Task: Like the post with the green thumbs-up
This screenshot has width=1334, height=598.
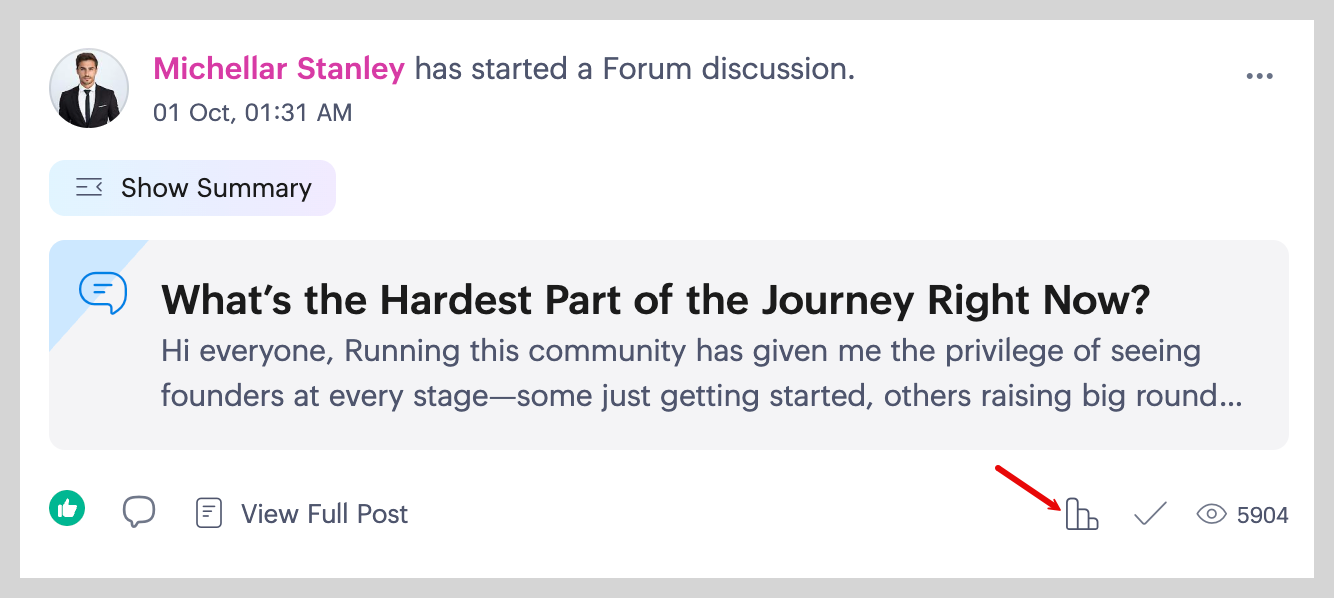Action: pyautogui.click(x=67, y=510)
